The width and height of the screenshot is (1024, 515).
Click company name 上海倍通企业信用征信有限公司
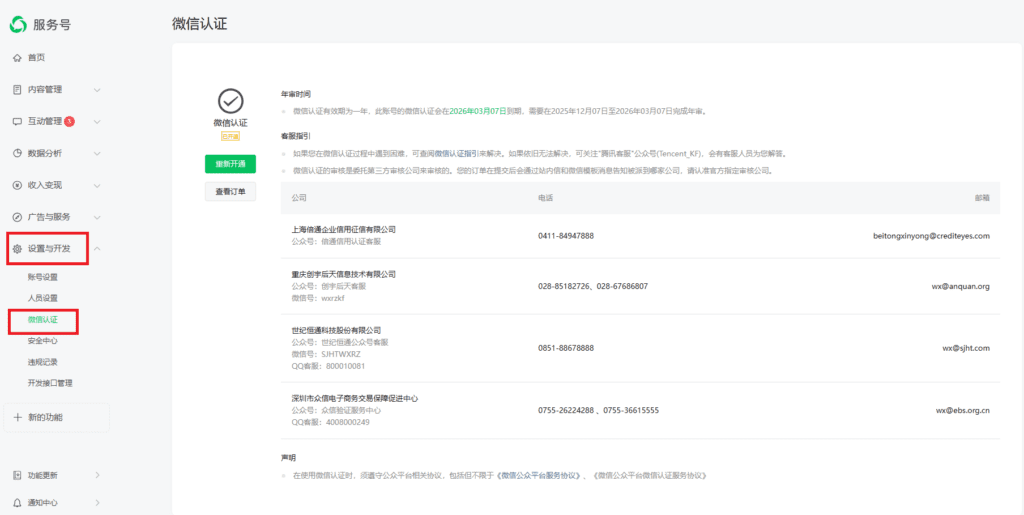tap(344, 230)
